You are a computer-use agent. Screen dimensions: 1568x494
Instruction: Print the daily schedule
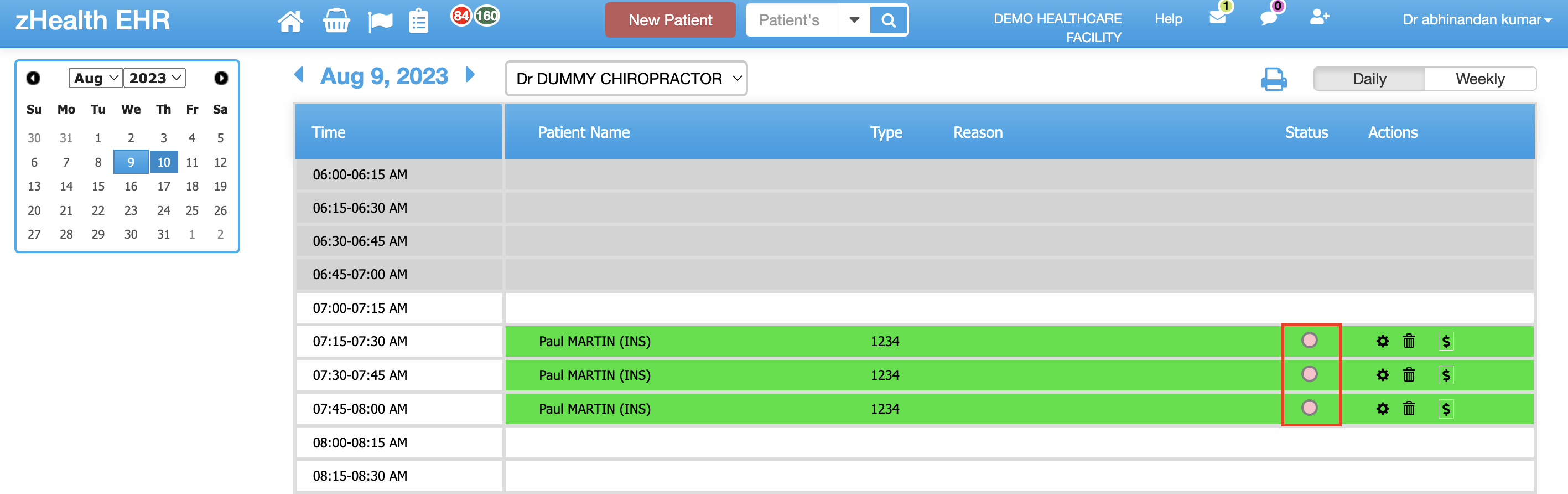(1274, 79)
